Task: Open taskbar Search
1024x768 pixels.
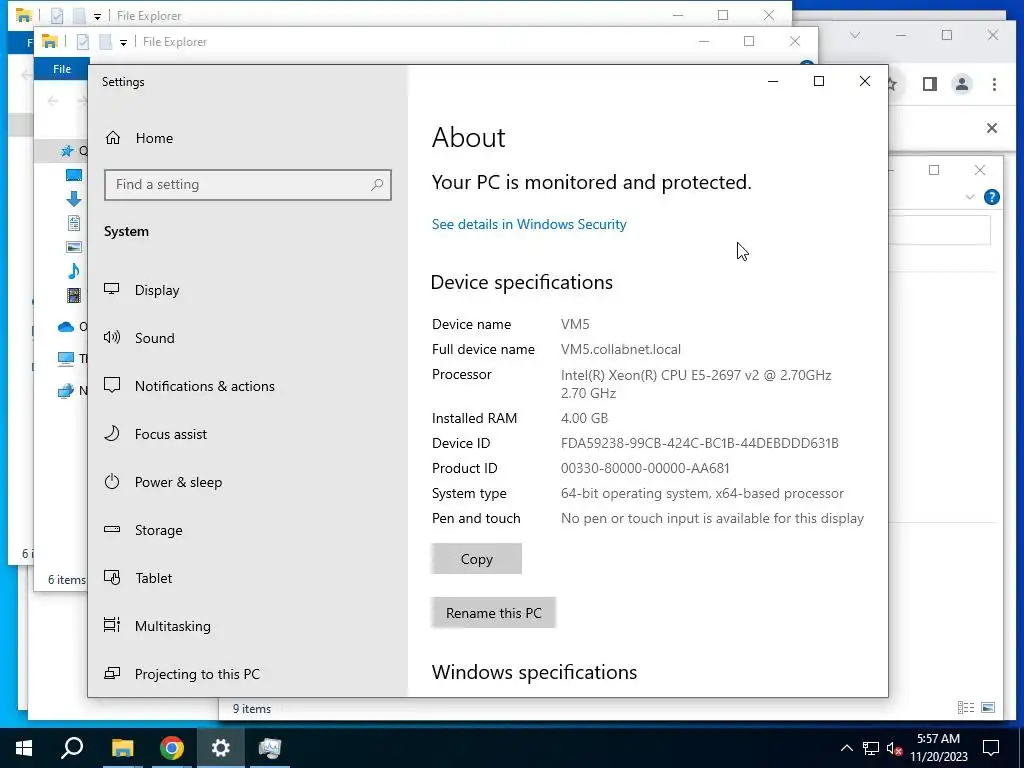Action: click(72, 748)
